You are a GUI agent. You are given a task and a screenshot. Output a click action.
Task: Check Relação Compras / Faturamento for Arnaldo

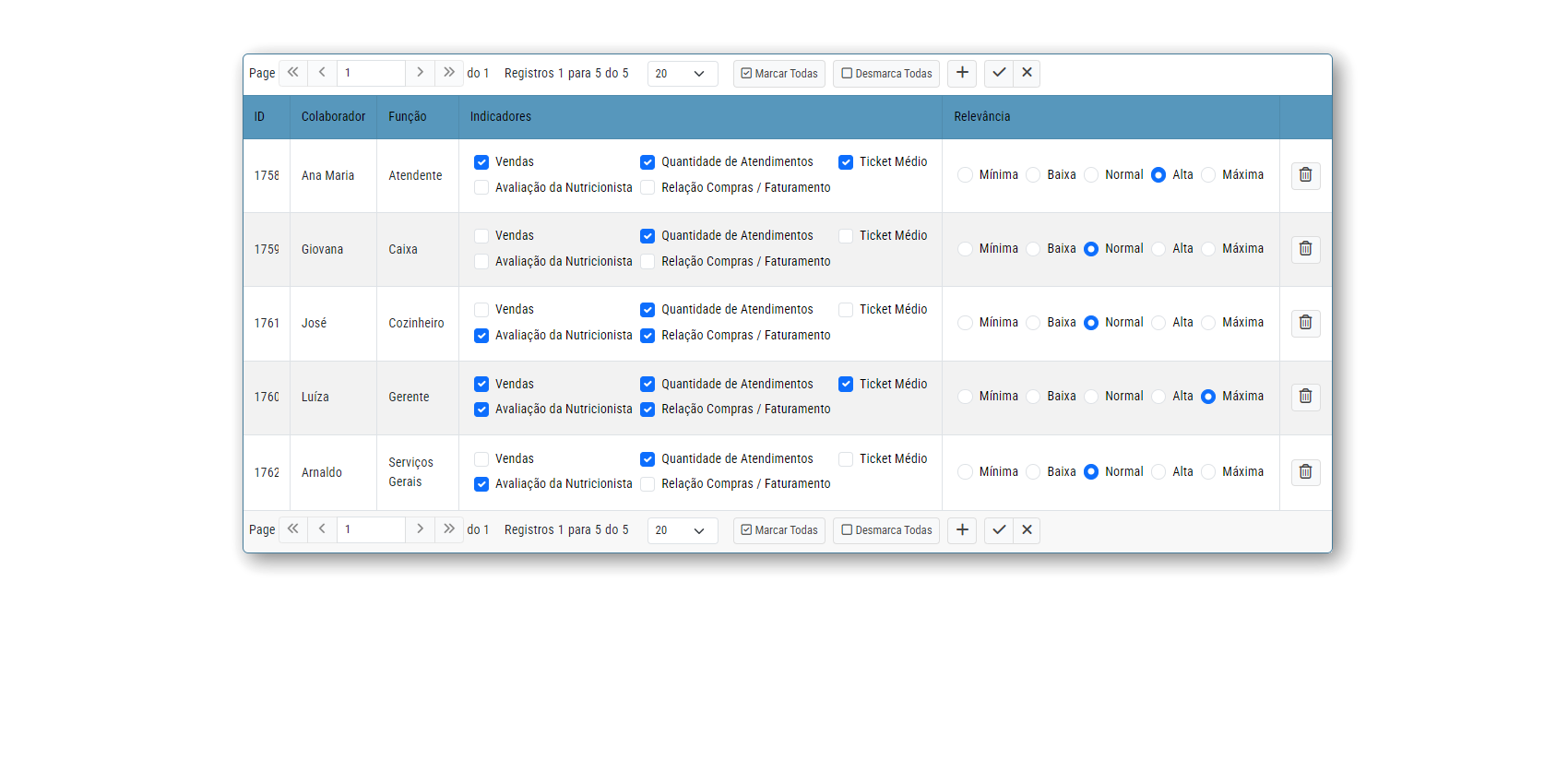pos(647,484)
